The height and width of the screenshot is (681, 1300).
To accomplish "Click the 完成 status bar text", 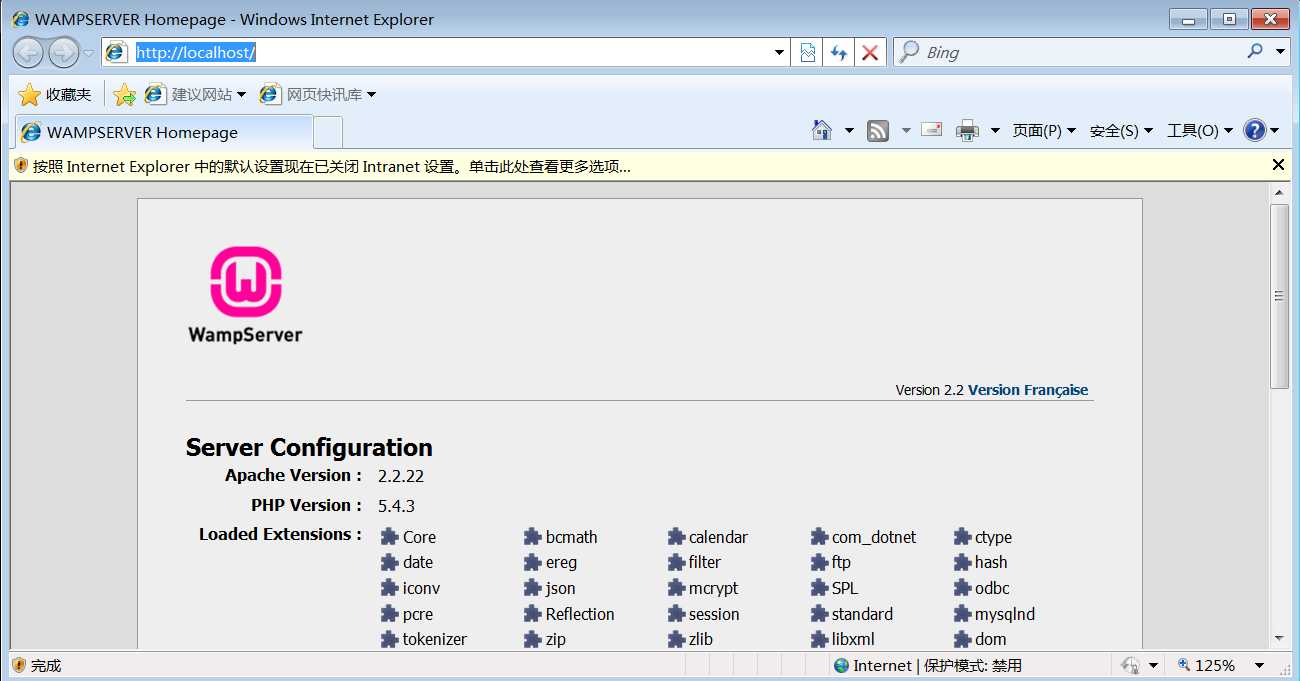I will tap(46, 665).
